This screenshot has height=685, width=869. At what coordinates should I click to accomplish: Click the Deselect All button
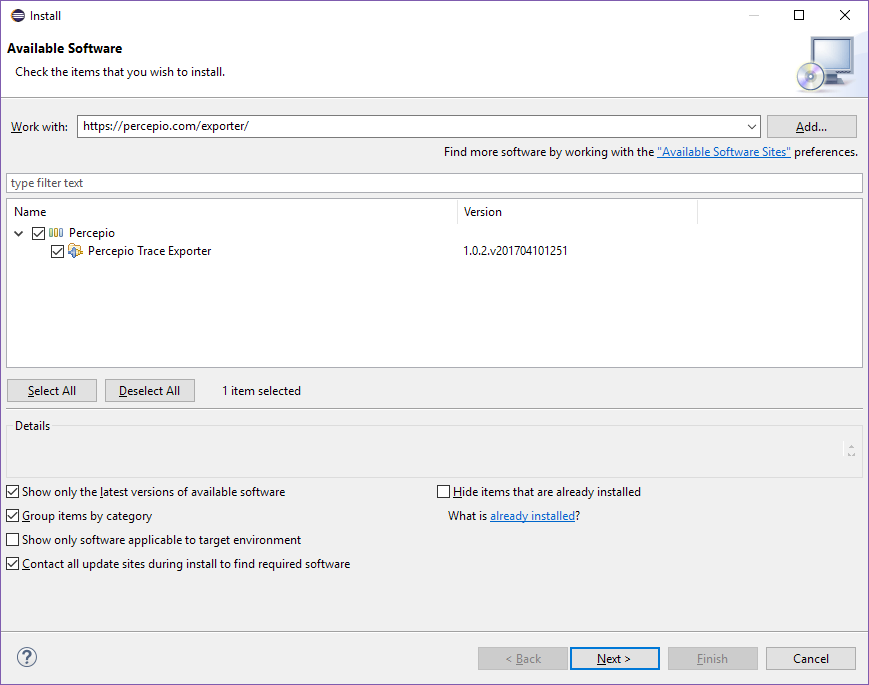click(150, 391)
